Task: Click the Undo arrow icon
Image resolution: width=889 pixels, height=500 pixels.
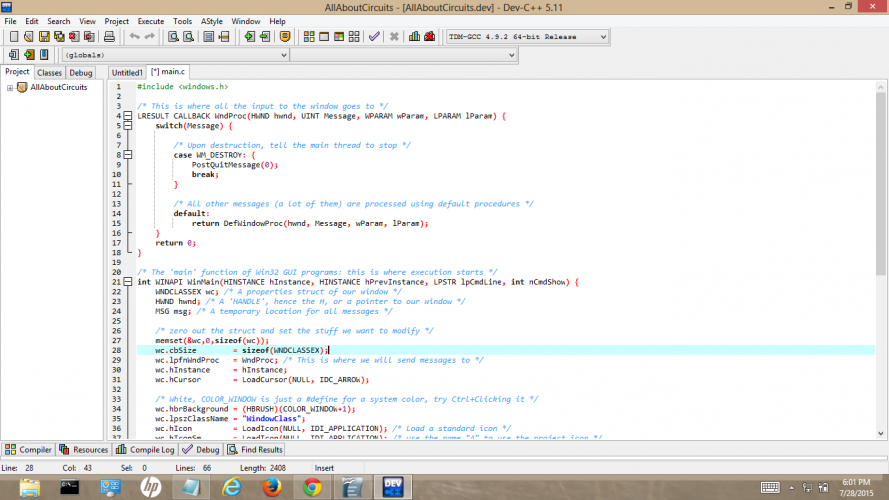Action: point(134,37)
